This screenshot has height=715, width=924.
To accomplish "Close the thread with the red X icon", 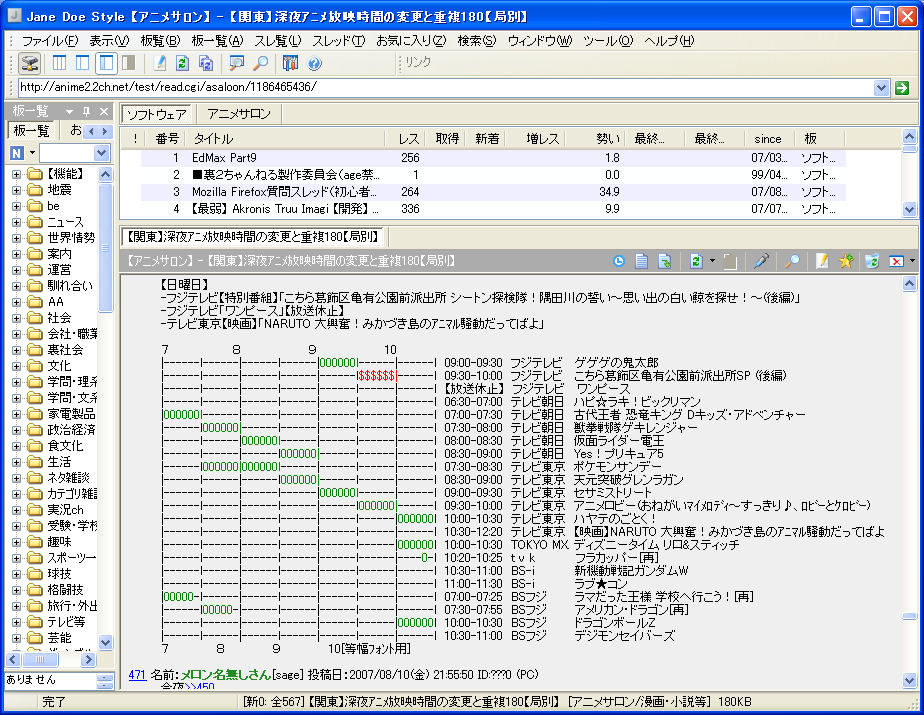I will (x=896, y=261).
